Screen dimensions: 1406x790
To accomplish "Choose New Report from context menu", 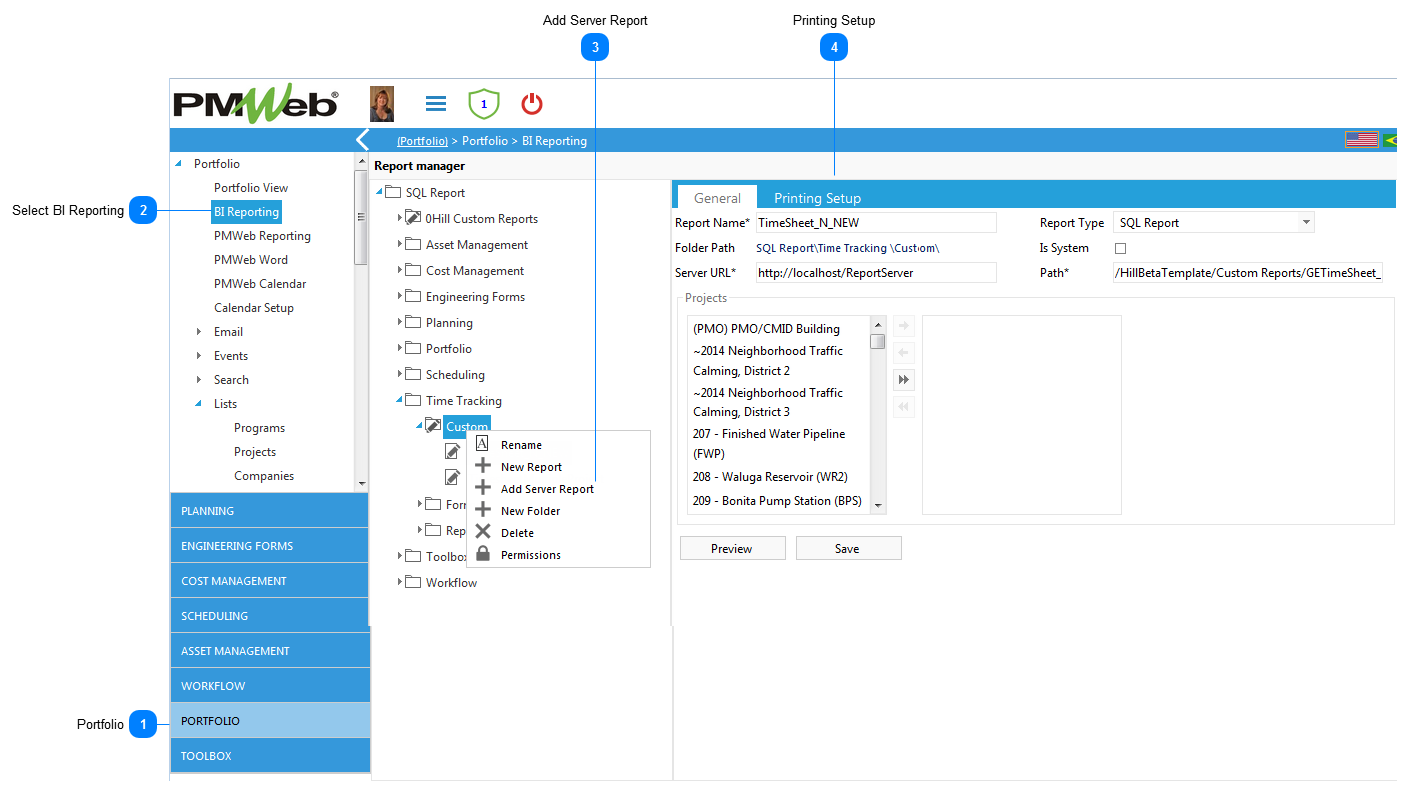I will (x=531, y=467).
